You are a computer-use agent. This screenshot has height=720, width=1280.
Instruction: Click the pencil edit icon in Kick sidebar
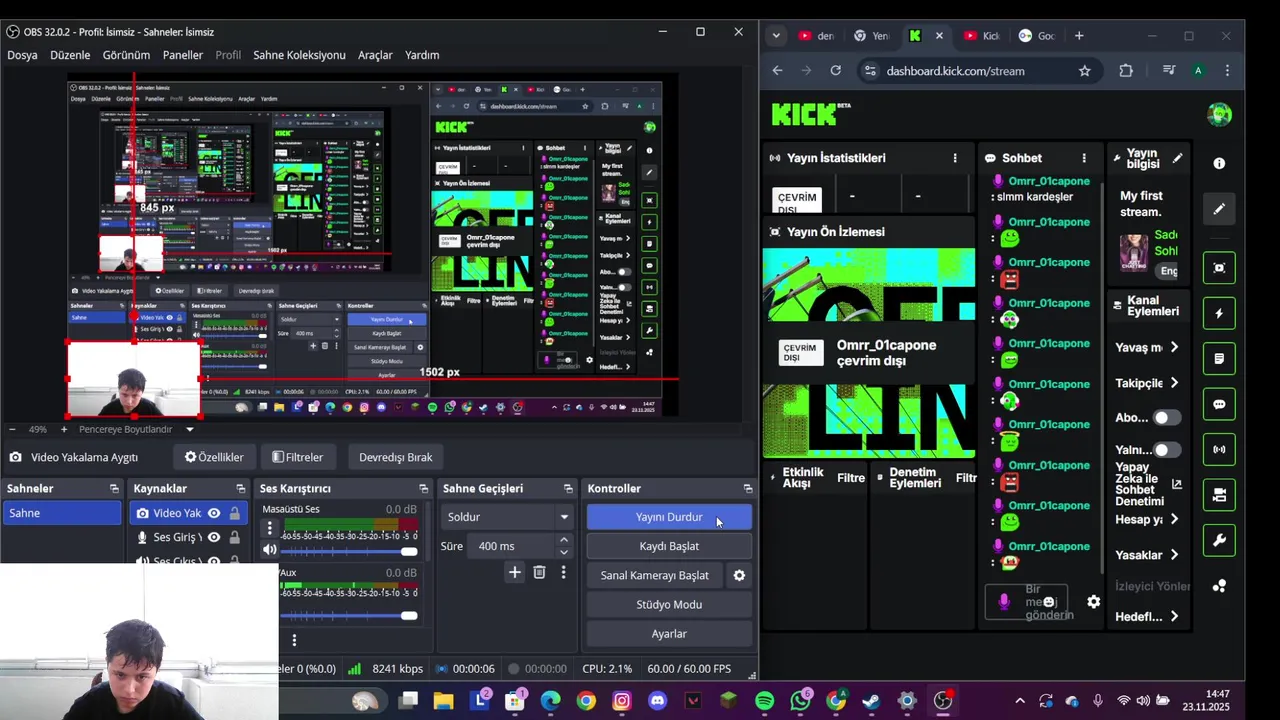(x=1219, y=209)
